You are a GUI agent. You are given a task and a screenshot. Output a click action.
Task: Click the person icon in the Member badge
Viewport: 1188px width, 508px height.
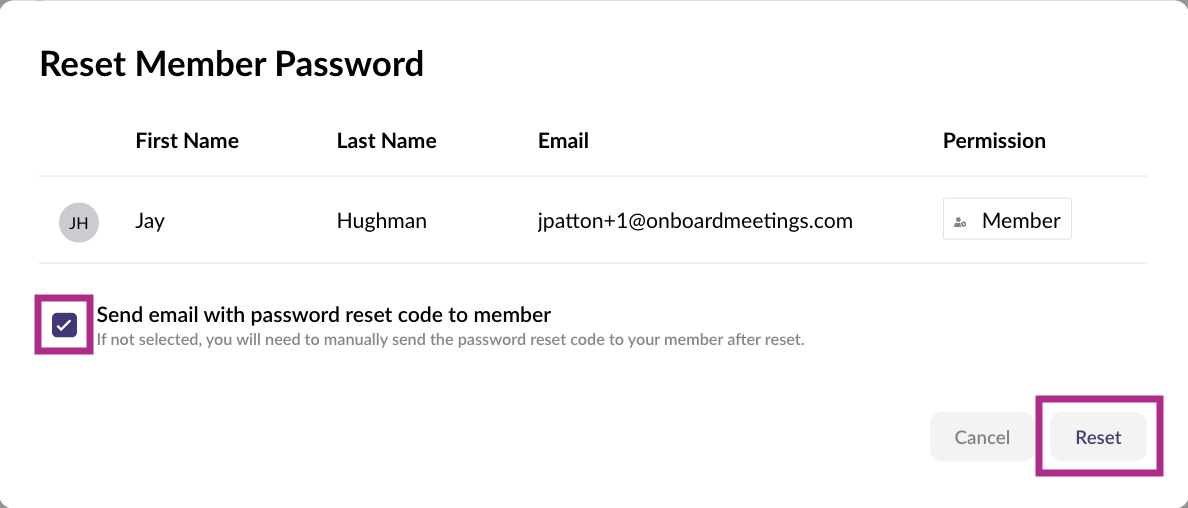tap(960, 222)
